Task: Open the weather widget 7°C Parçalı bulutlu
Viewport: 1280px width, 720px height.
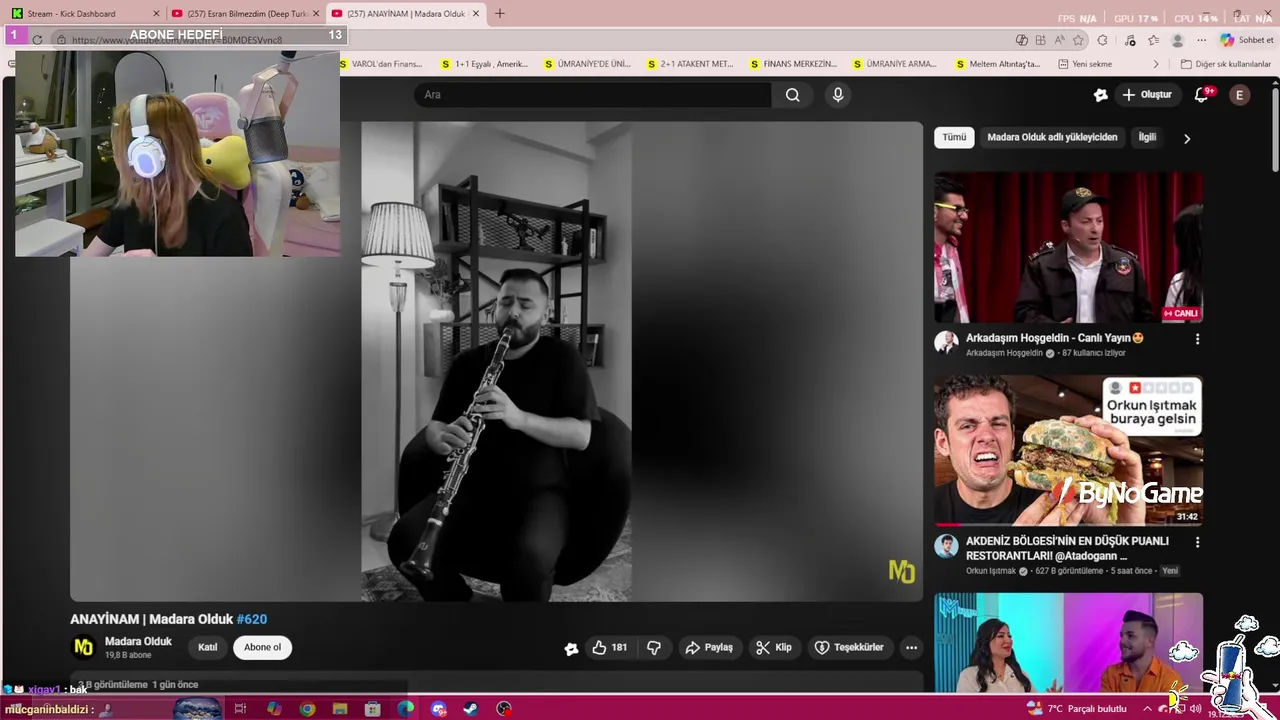Action: [x=1076, y=709]
